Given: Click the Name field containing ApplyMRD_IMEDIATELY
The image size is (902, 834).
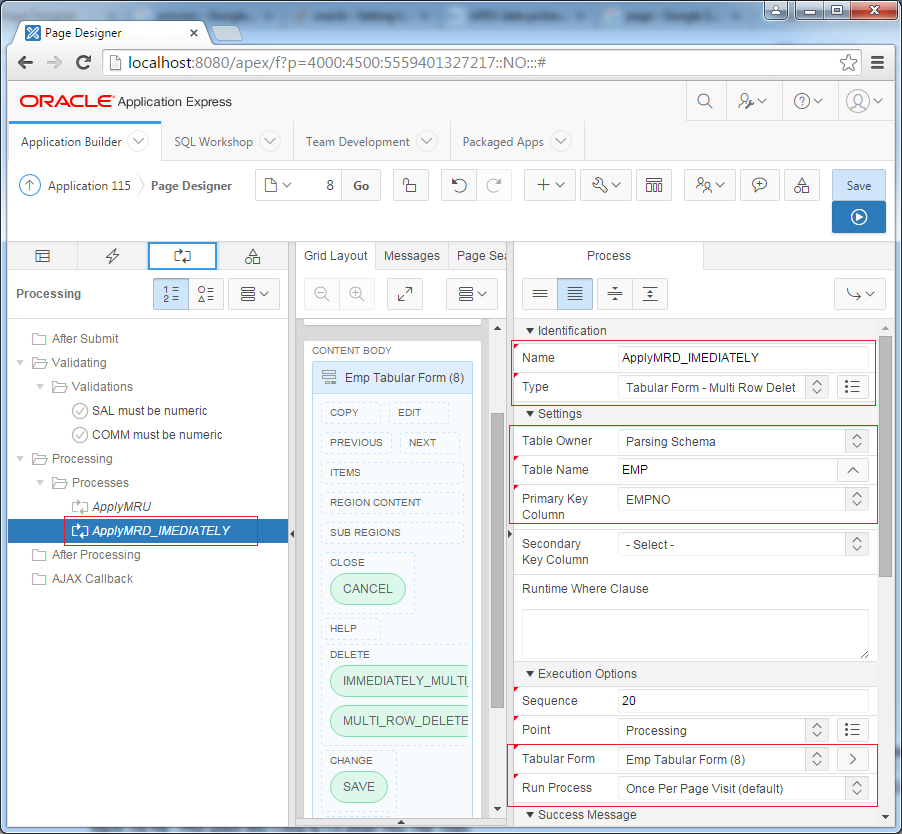Looking at the screenshot, I should tap(743, 358).
